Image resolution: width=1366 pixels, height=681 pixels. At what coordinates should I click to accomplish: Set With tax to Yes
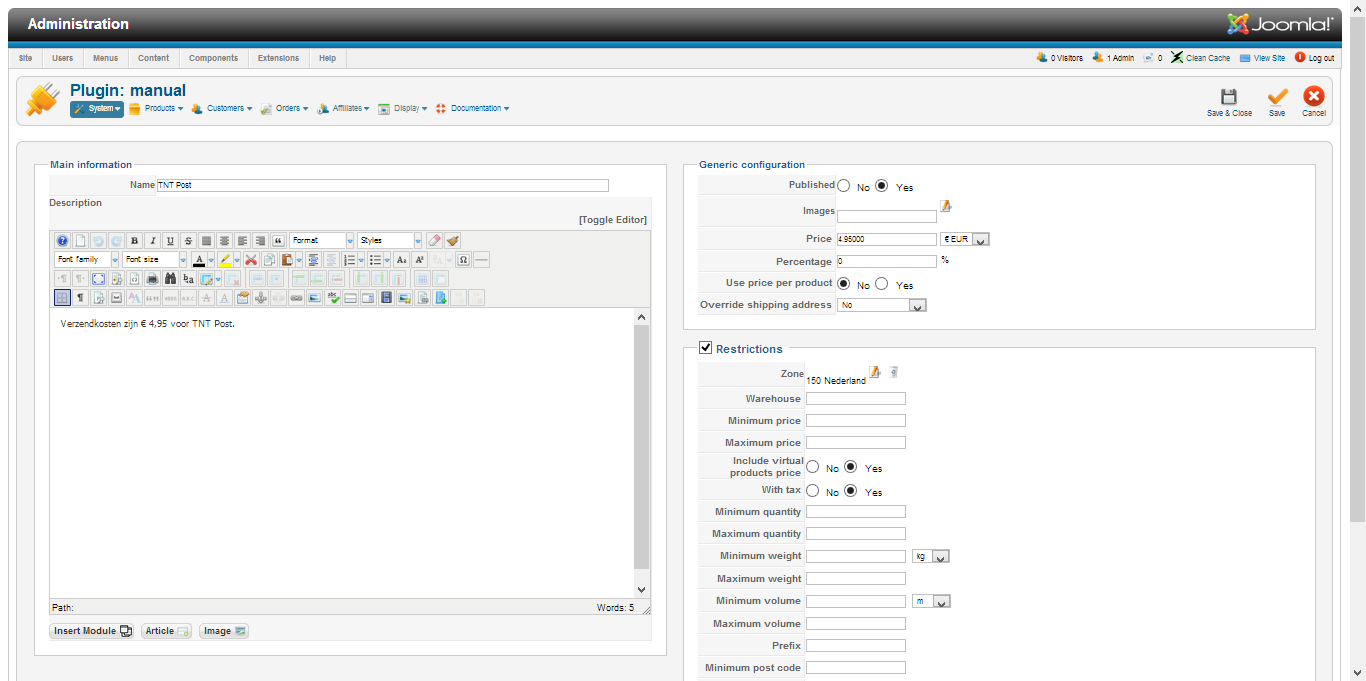coord(851,491)
